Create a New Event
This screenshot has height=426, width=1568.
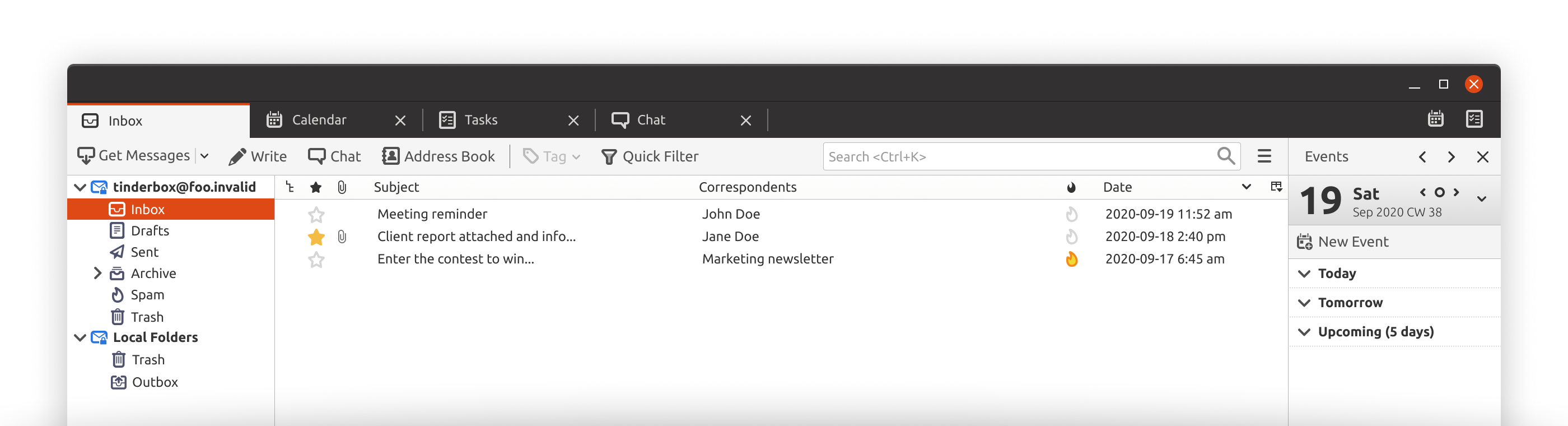click(1343, 242)
